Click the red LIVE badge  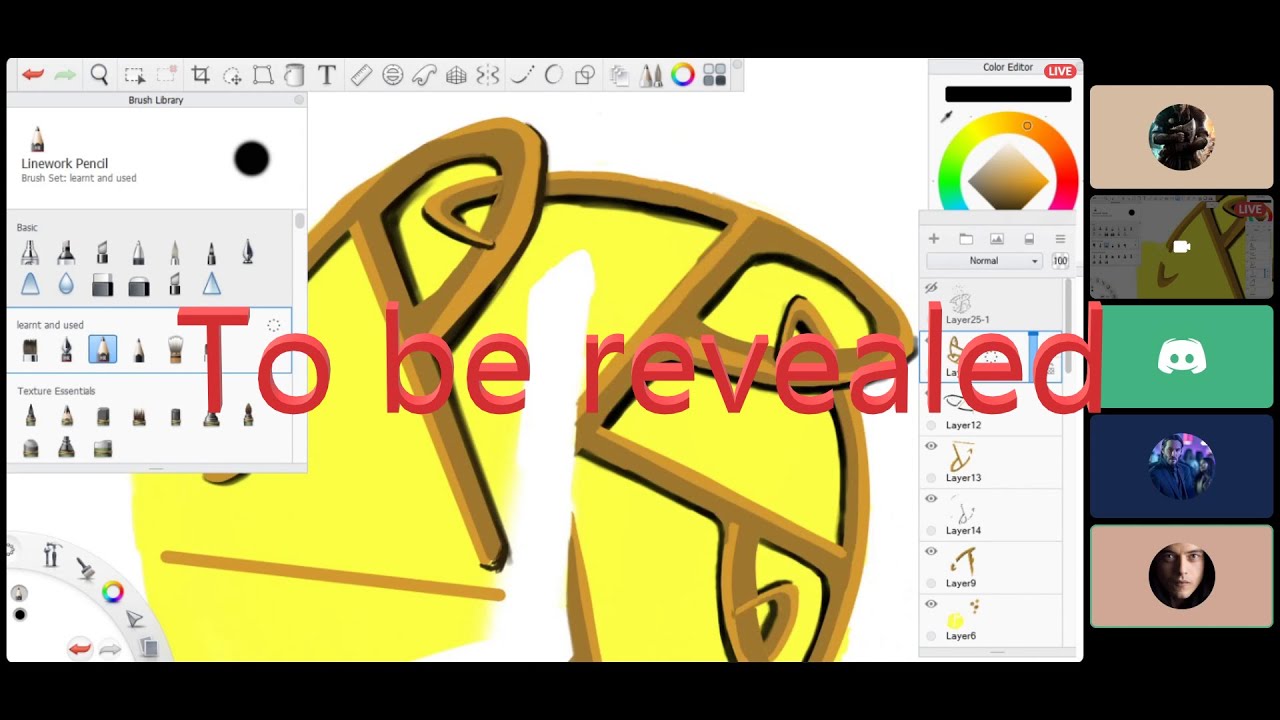click(x=1060, y=71)
